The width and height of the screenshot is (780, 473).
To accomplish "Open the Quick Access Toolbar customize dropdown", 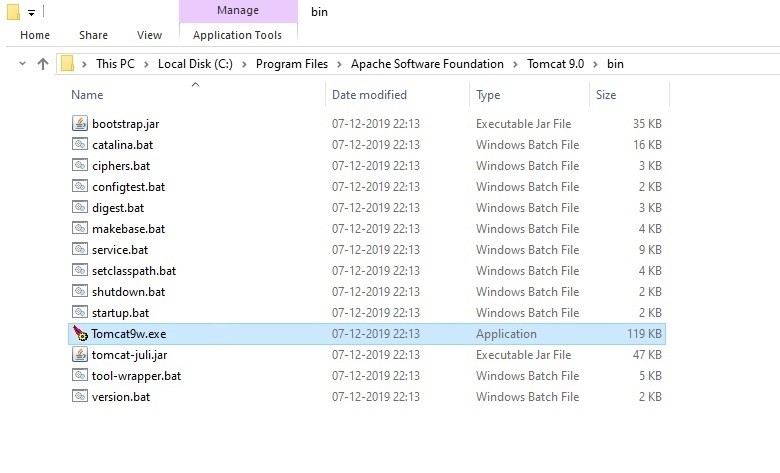I will pos(31,12).
